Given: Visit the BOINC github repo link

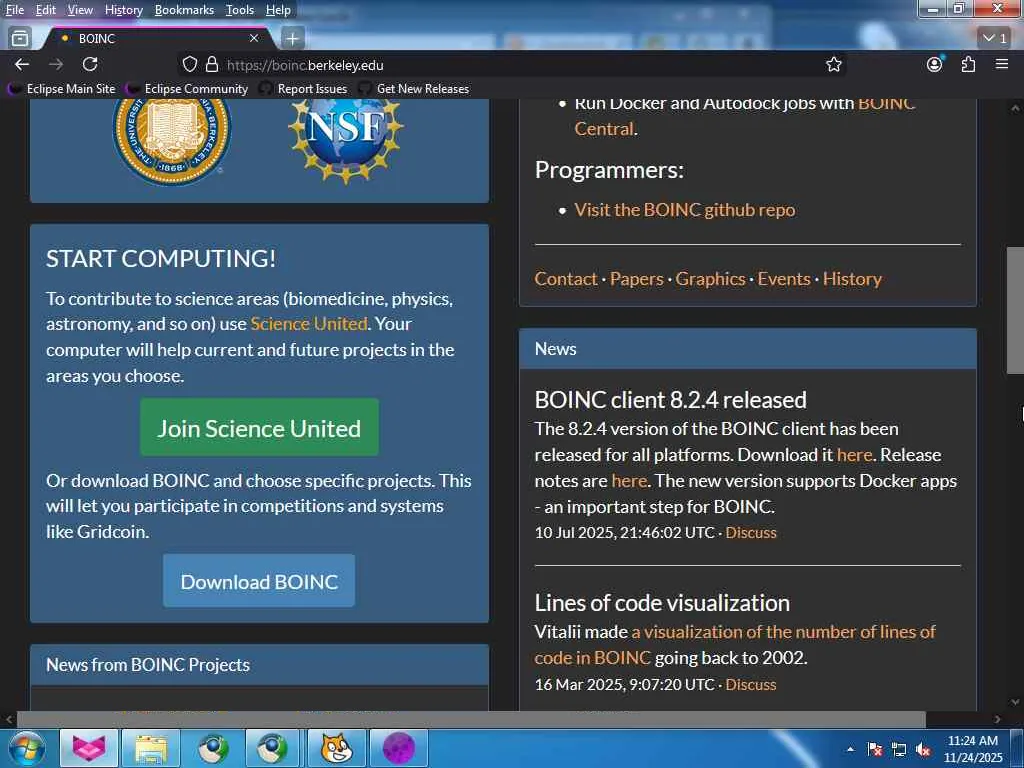Looking at the screenshot, I should click(x=685, y=210).
